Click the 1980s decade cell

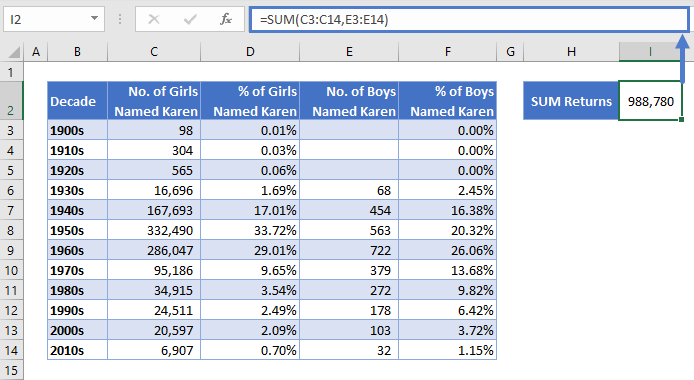77,291
